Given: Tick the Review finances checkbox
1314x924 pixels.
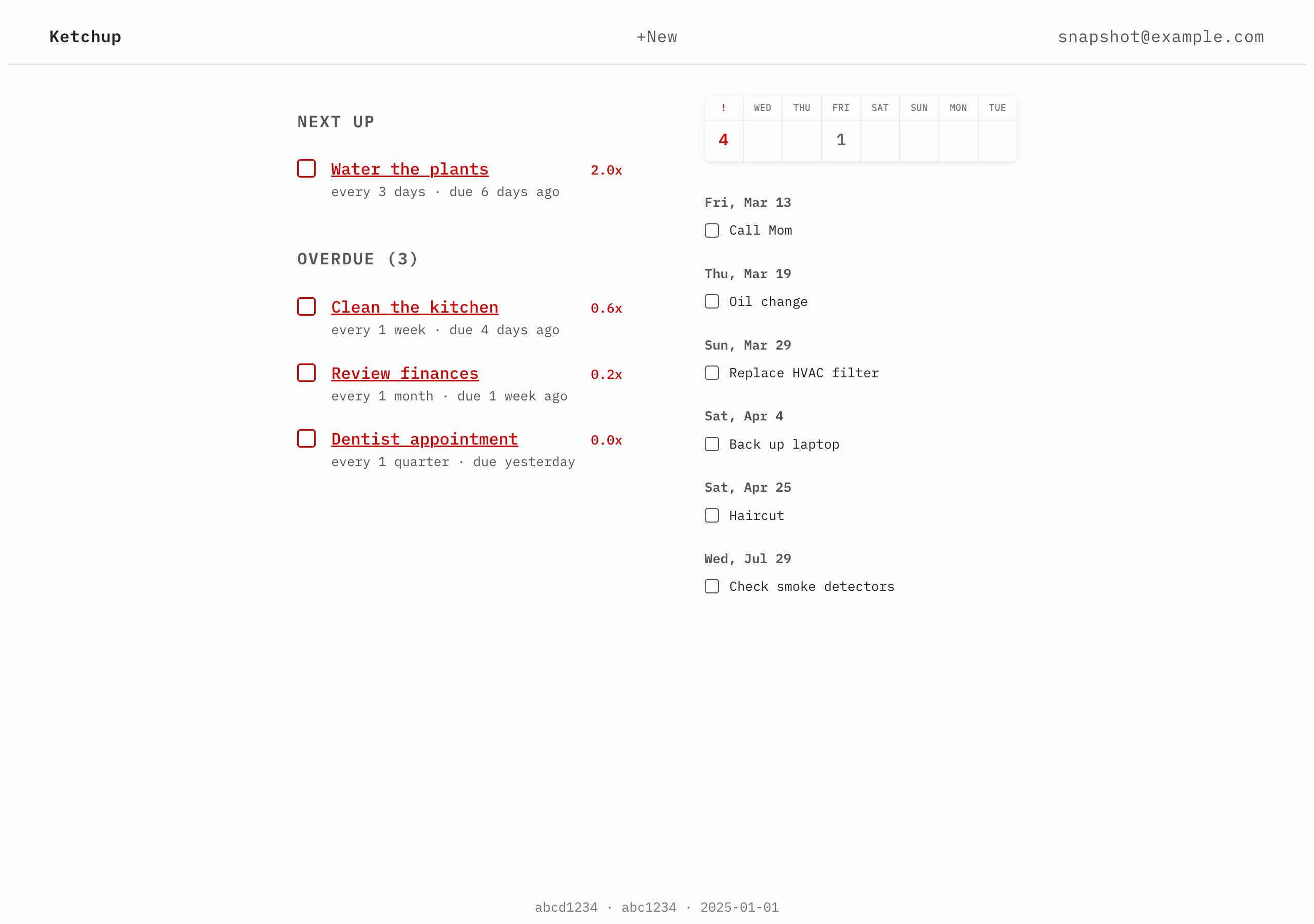Looking at the screenshot, I should click(x=306, y=373).
